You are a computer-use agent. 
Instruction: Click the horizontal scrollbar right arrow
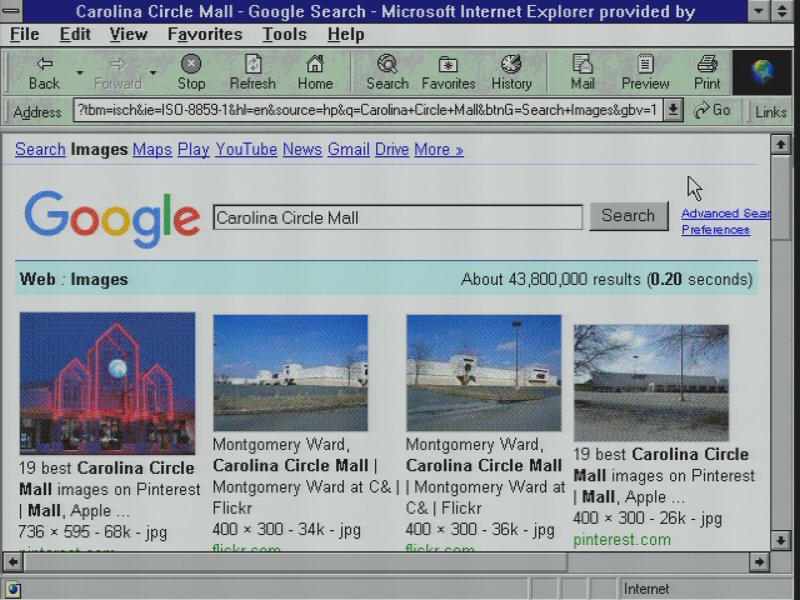click(759, 562)
